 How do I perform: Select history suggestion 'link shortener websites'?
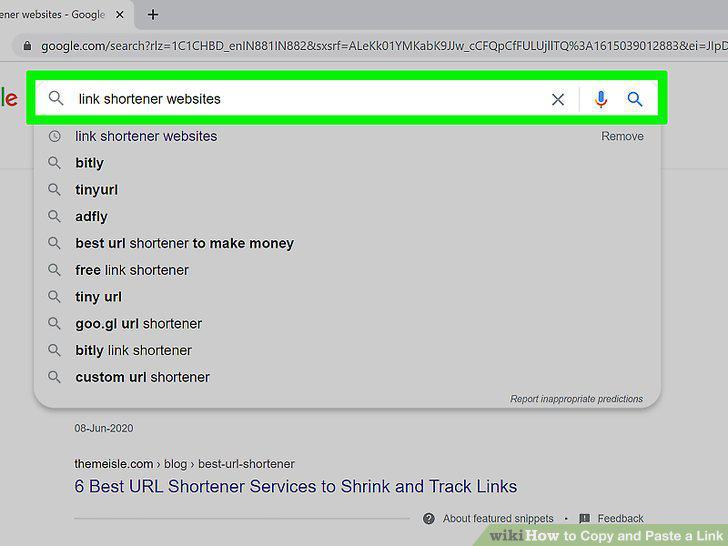point(146,136)
